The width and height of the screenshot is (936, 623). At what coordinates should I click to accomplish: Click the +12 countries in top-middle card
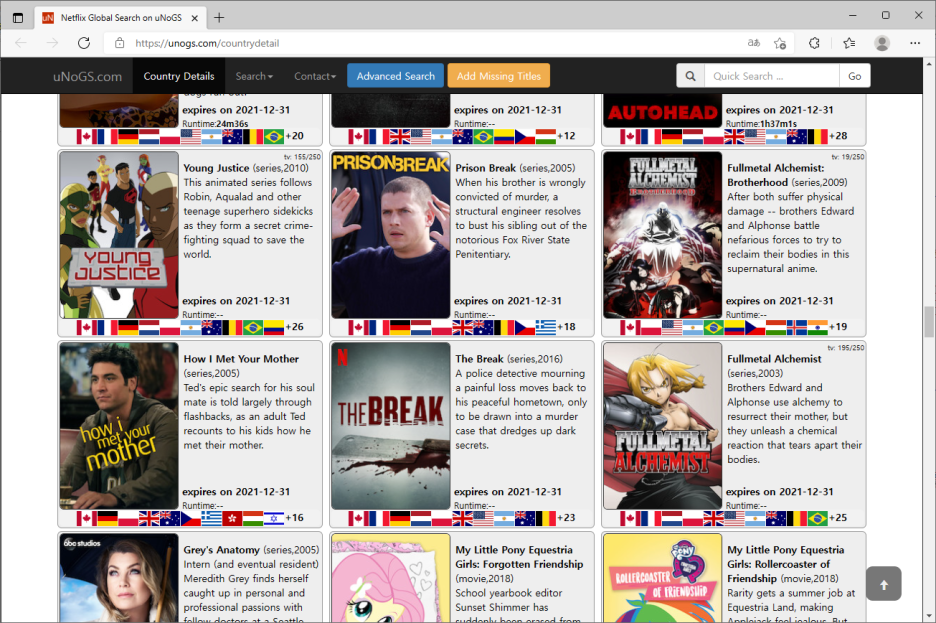566,136
